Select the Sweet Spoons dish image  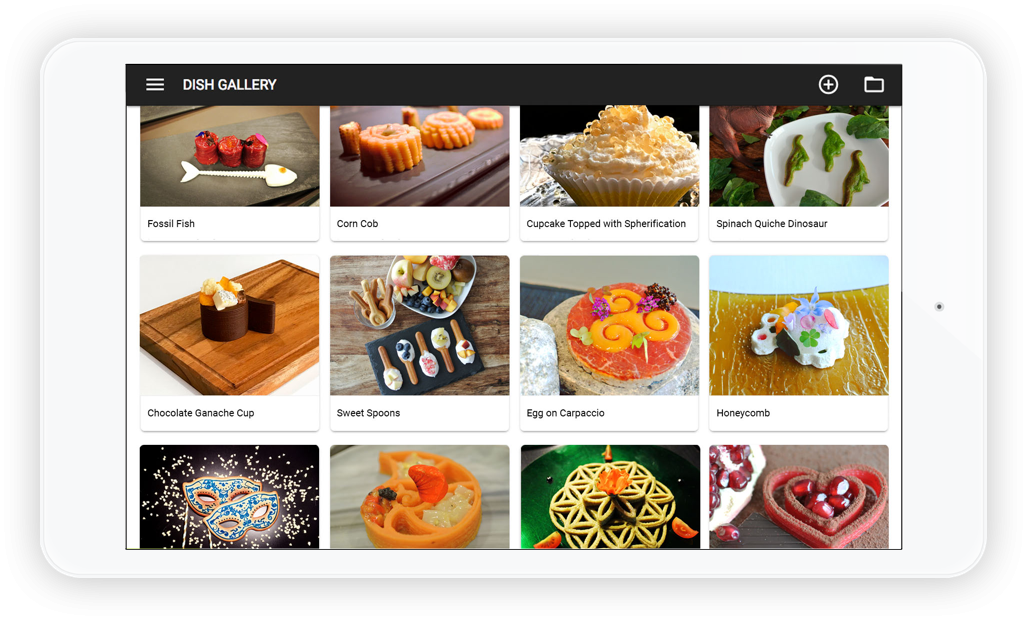tap(419, 325)
